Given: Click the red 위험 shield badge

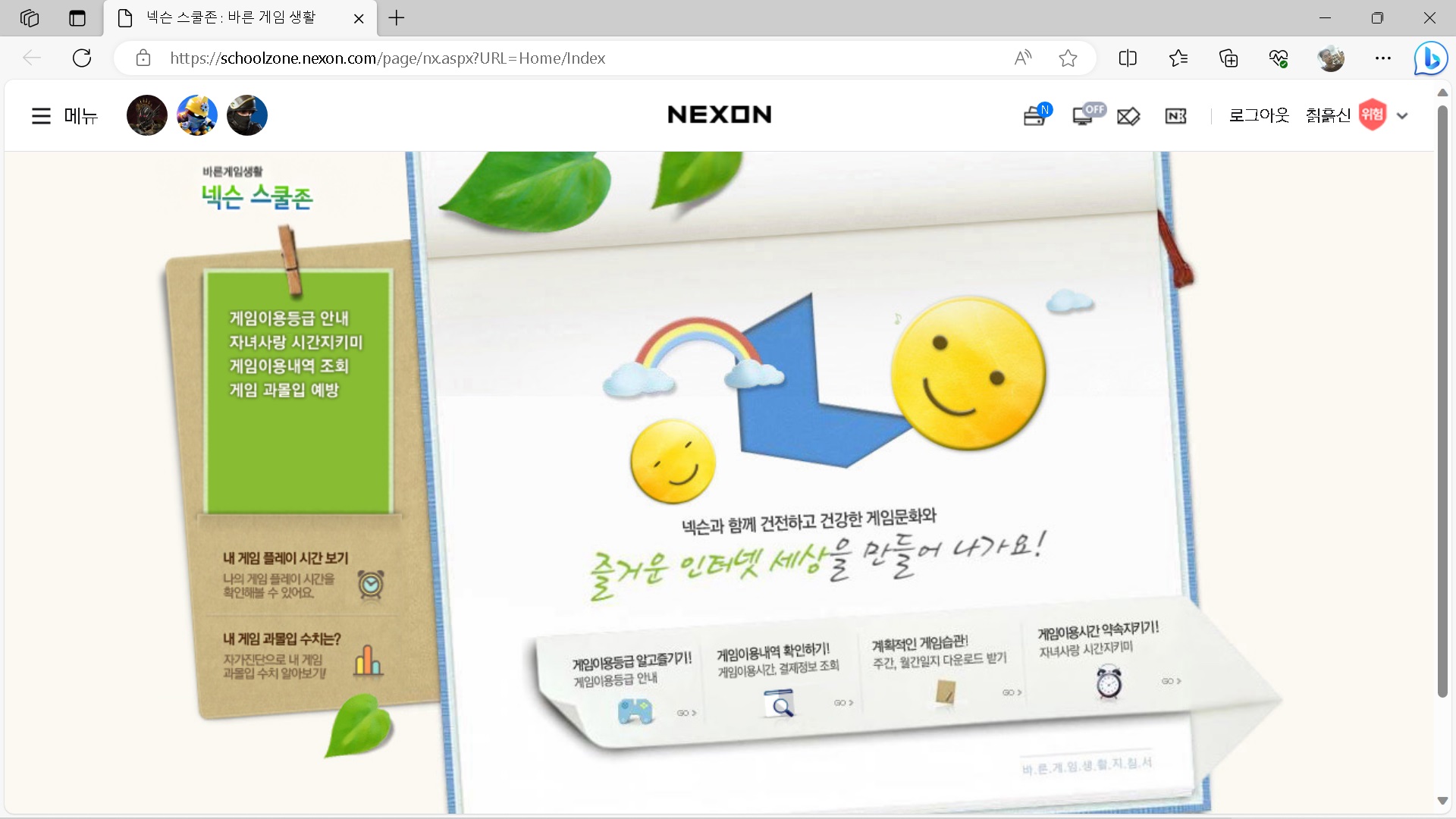Looking at the screenshot, I should [x=1373, y=115].
